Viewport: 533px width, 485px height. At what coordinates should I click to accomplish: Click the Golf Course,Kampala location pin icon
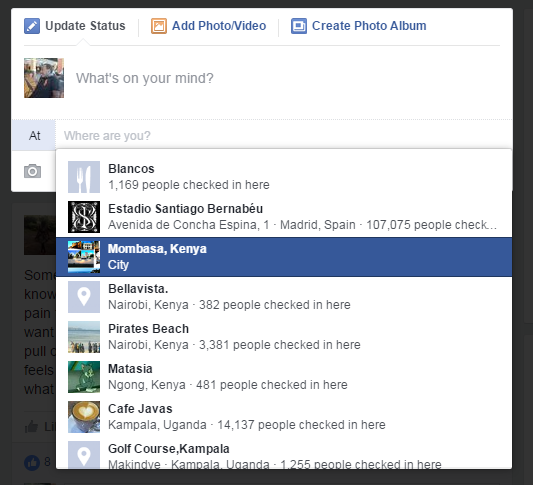coord(84,455)
